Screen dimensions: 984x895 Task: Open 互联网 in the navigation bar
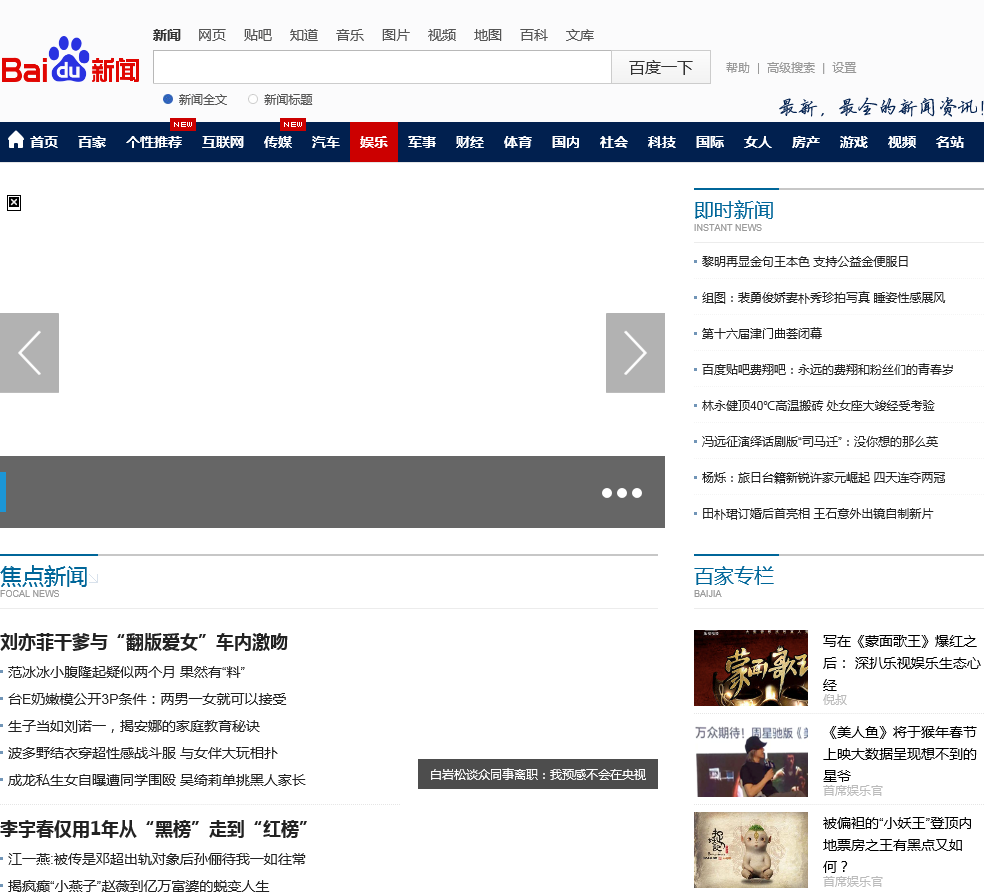pos(223,142)
